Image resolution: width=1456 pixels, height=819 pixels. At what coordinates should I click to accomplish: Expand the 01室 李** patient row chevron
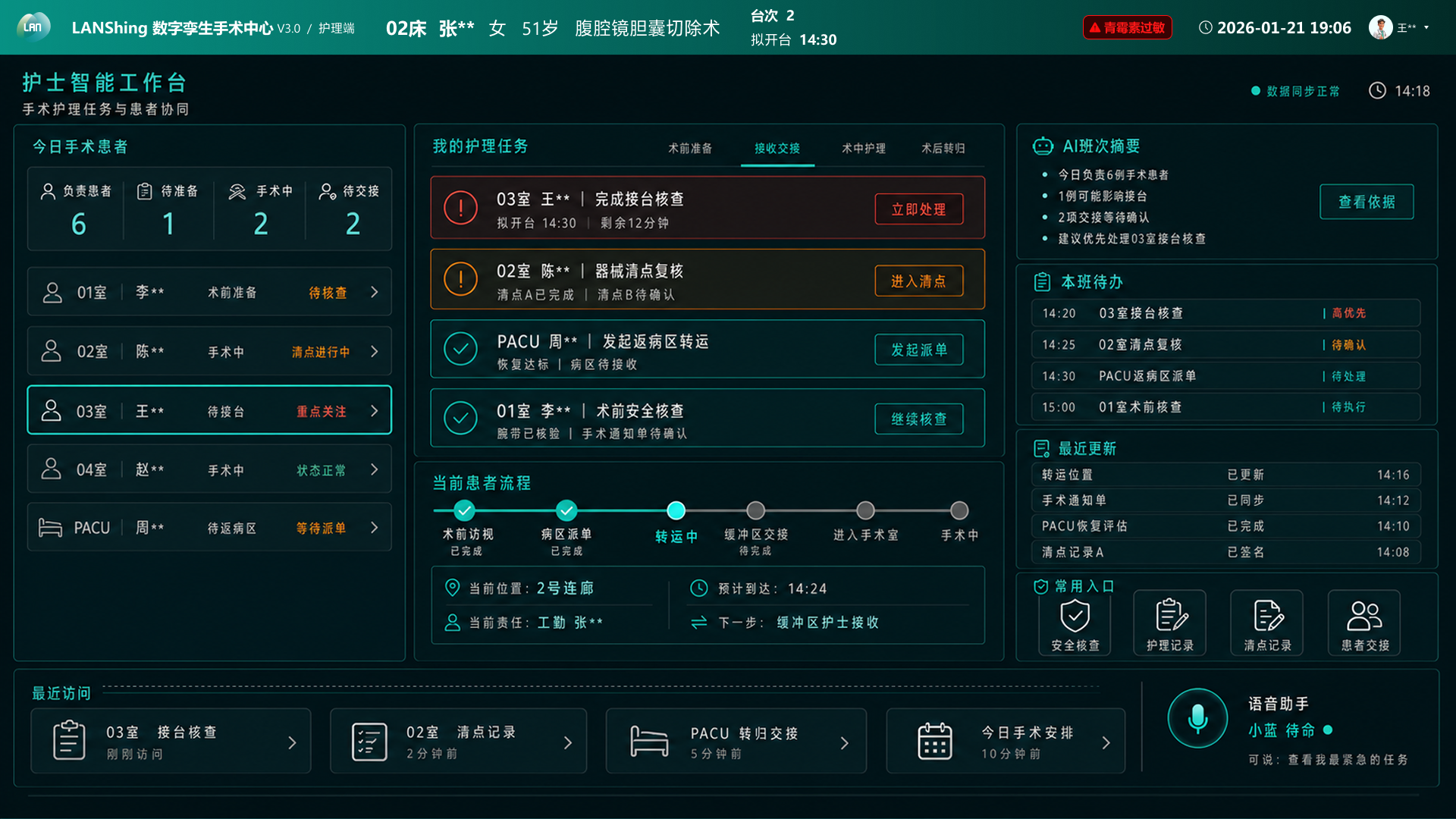(x=375, y=292)
